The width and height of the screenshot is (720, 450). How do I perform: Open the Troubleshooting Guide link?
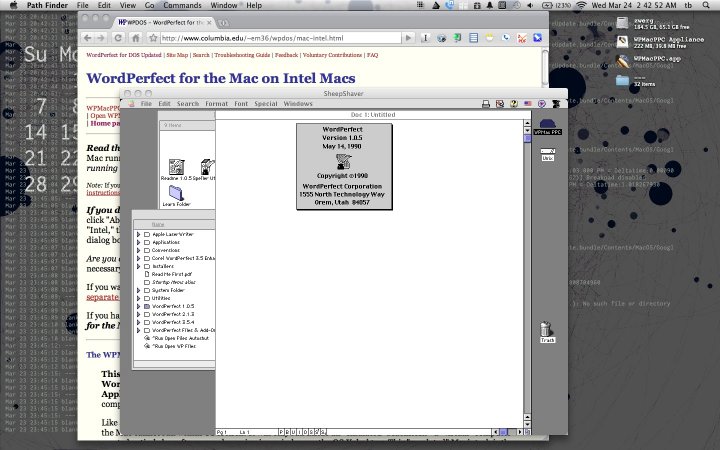pyautogui.click(x=242, y=55)
